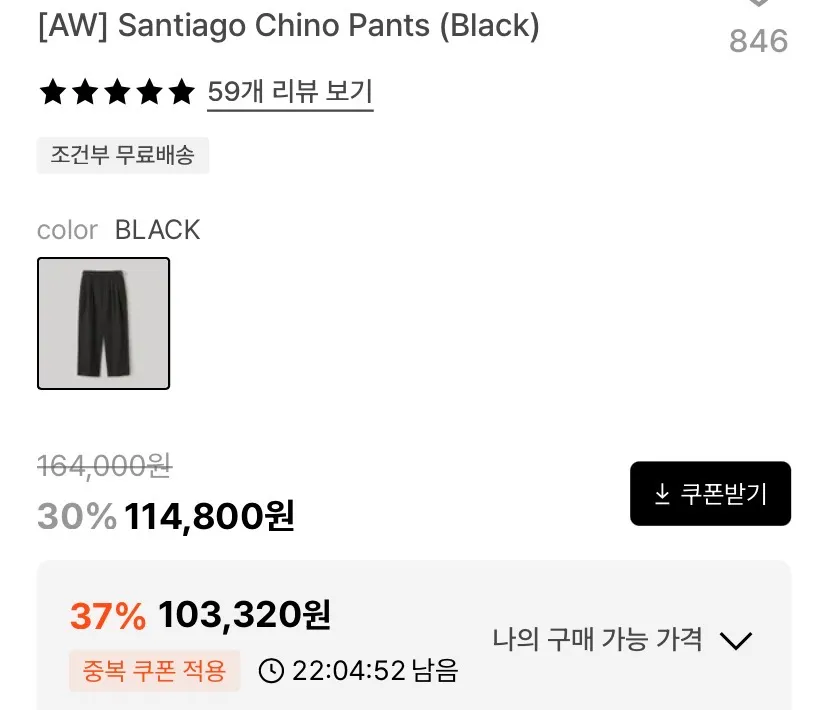This screenshot has height=710, width=828.
Task: Click the color BLACK option label
Action: [x=119, y=230]
